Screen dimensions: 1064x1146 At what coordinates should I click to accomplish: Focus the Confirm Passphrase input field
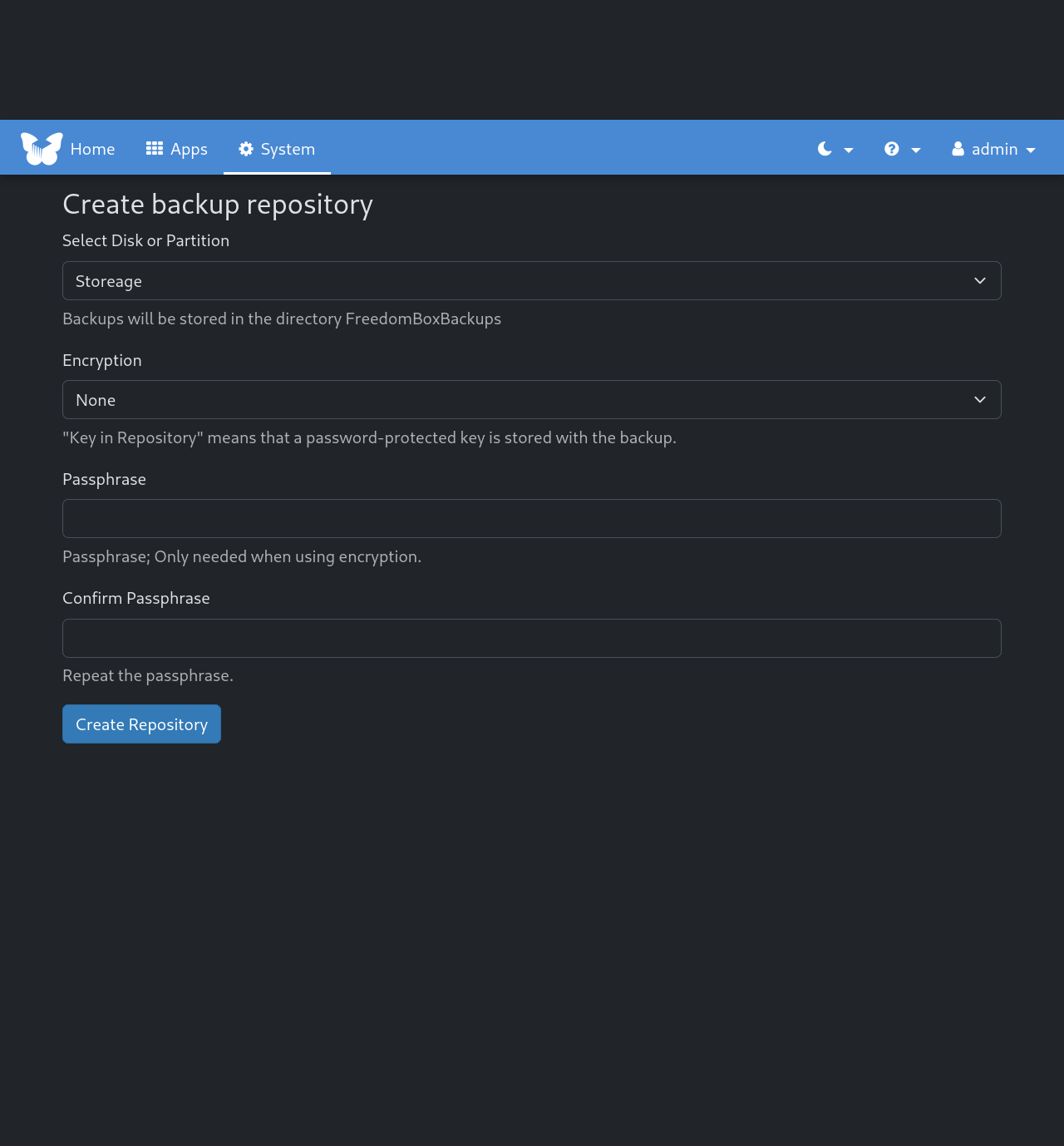532,638
